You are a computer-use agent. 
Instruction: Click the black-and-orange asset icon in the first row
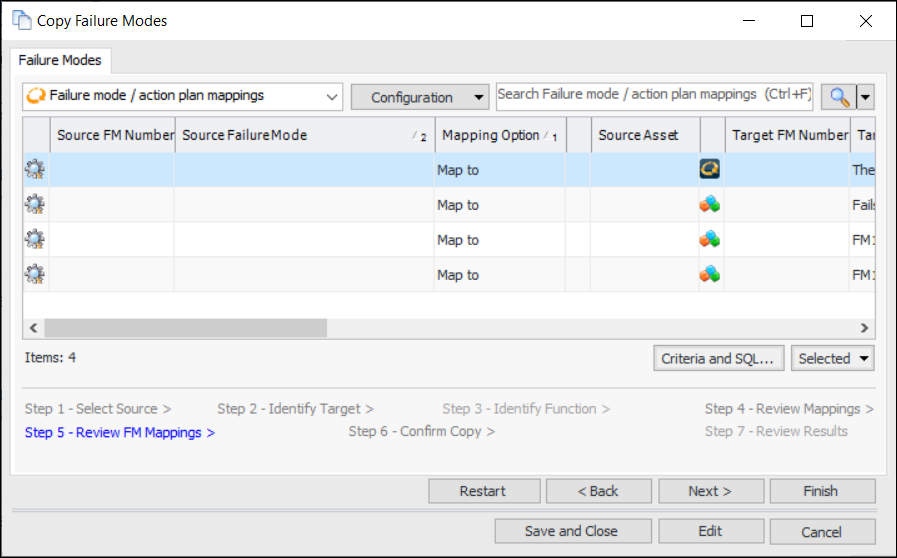(x=710, y=170)
